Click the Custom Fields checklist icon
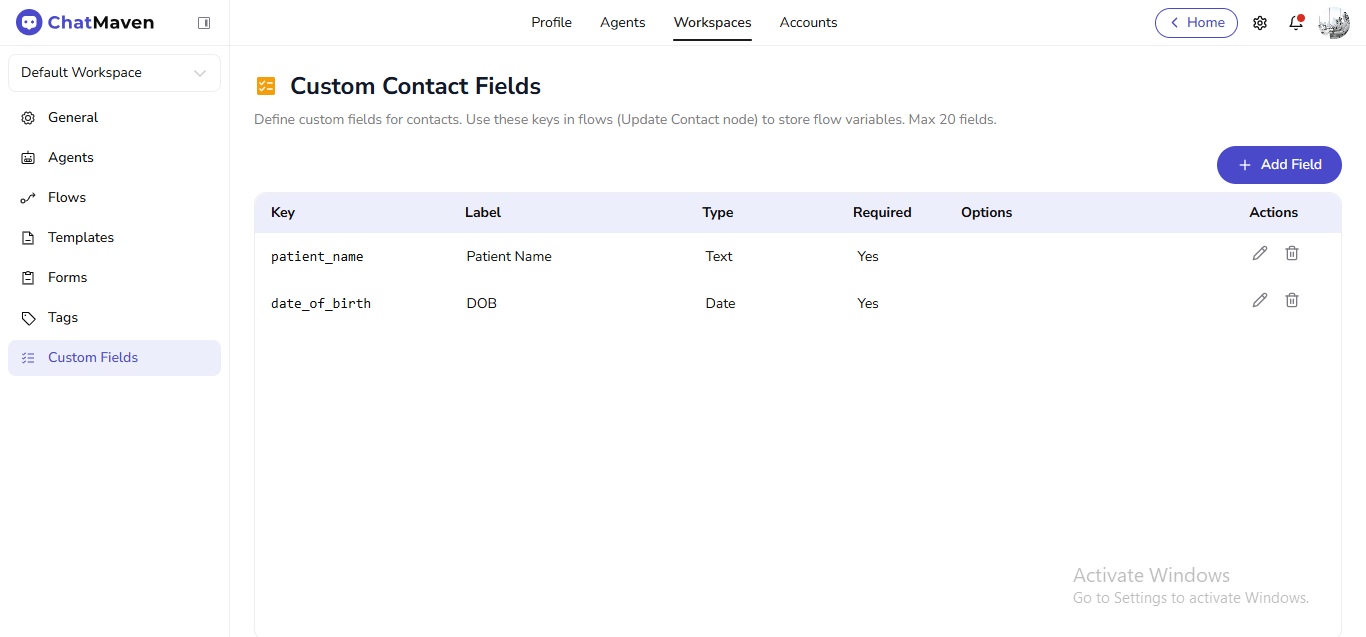Viewport: 1366px width, 637px height. [27, 357]
